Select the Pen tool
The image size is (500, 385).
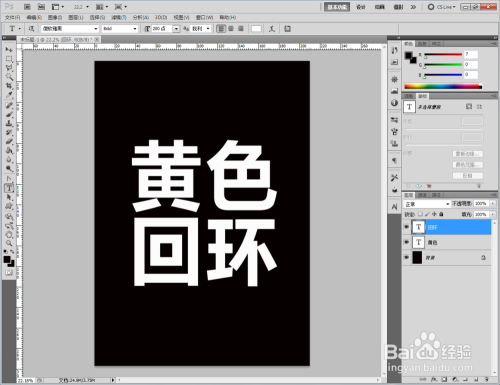(x=9, y=179)
